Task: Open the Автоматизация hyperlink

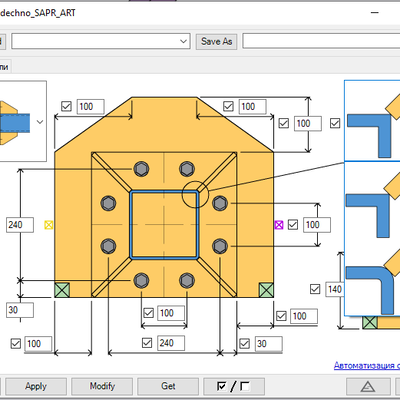Action: pyautogui.click(x=367, y=365)
